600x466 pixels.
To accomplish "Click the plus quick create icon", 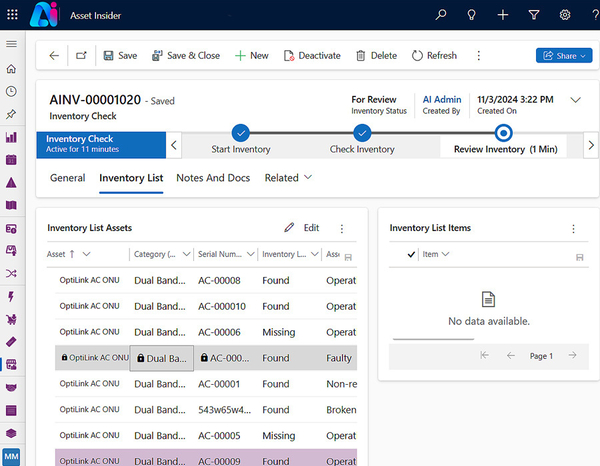I will point(503,15).
